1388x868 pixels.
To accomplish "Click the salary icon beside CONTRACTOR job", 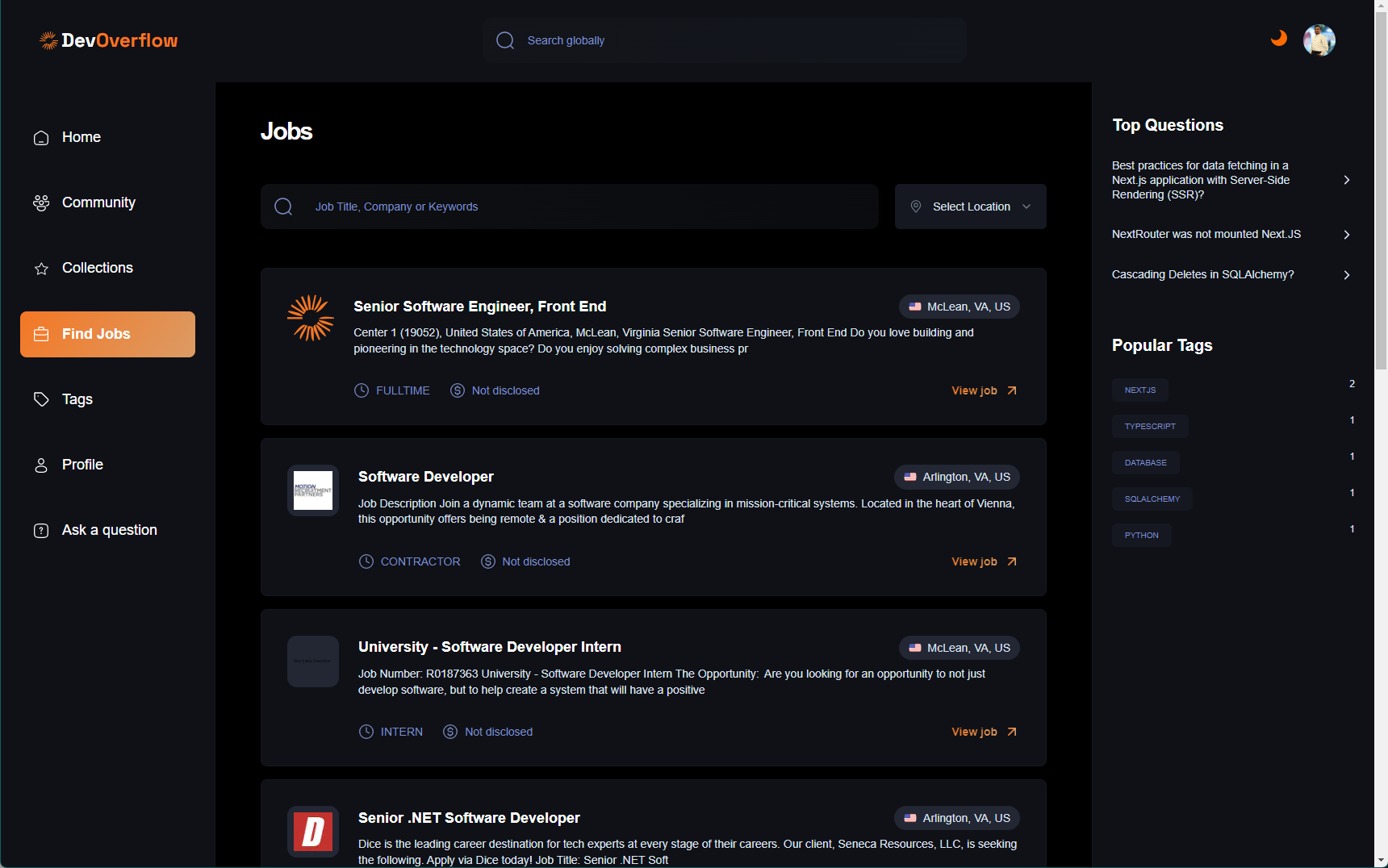I will (x=488, y=561).
